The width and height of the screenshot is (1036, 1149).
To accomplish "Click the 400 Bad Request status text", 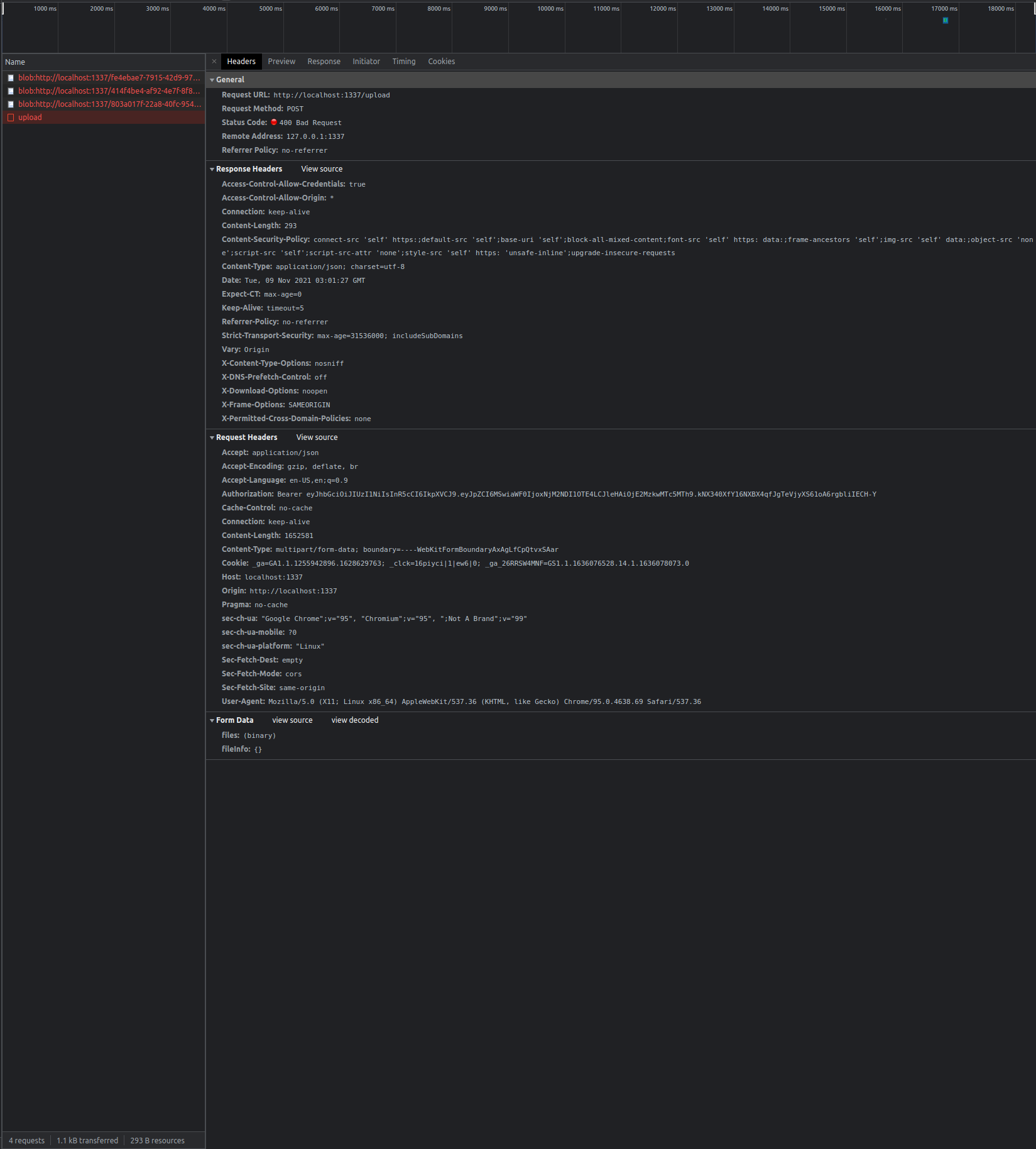I will pyautogui.click(x=310, y=123).
